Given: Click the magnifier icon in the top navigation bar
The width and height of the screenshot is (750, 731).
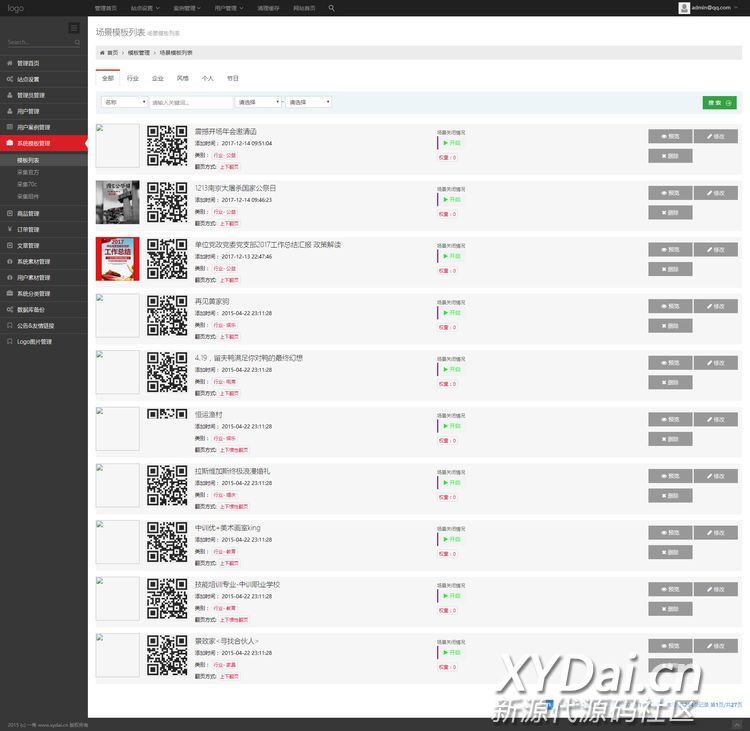Looking at the screenshot, I should [x=331, y=8].
